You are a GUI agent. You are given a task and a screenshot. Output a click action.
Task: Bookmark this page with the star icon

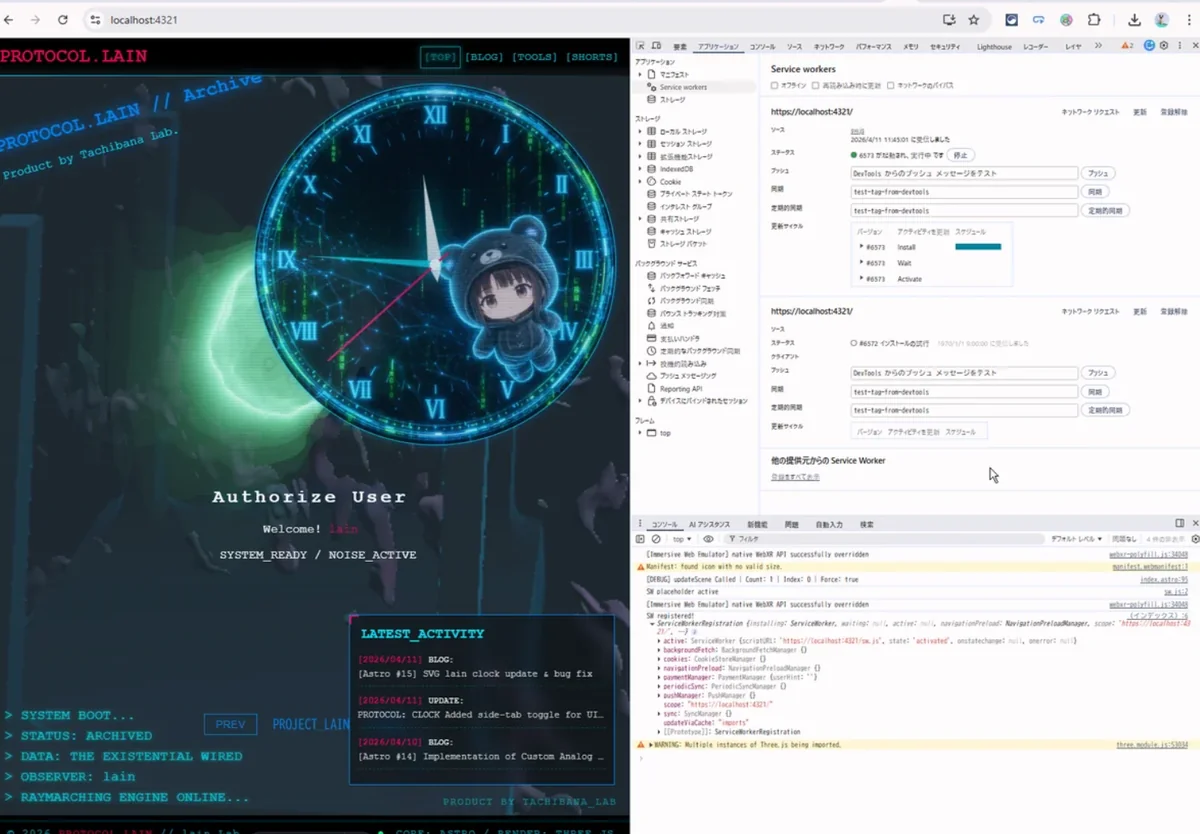[x=973, y=20]
